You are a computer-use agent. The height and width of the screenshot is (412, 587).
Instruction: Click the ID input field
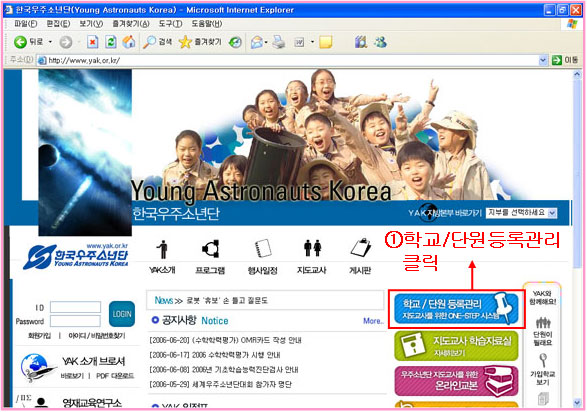76,307
